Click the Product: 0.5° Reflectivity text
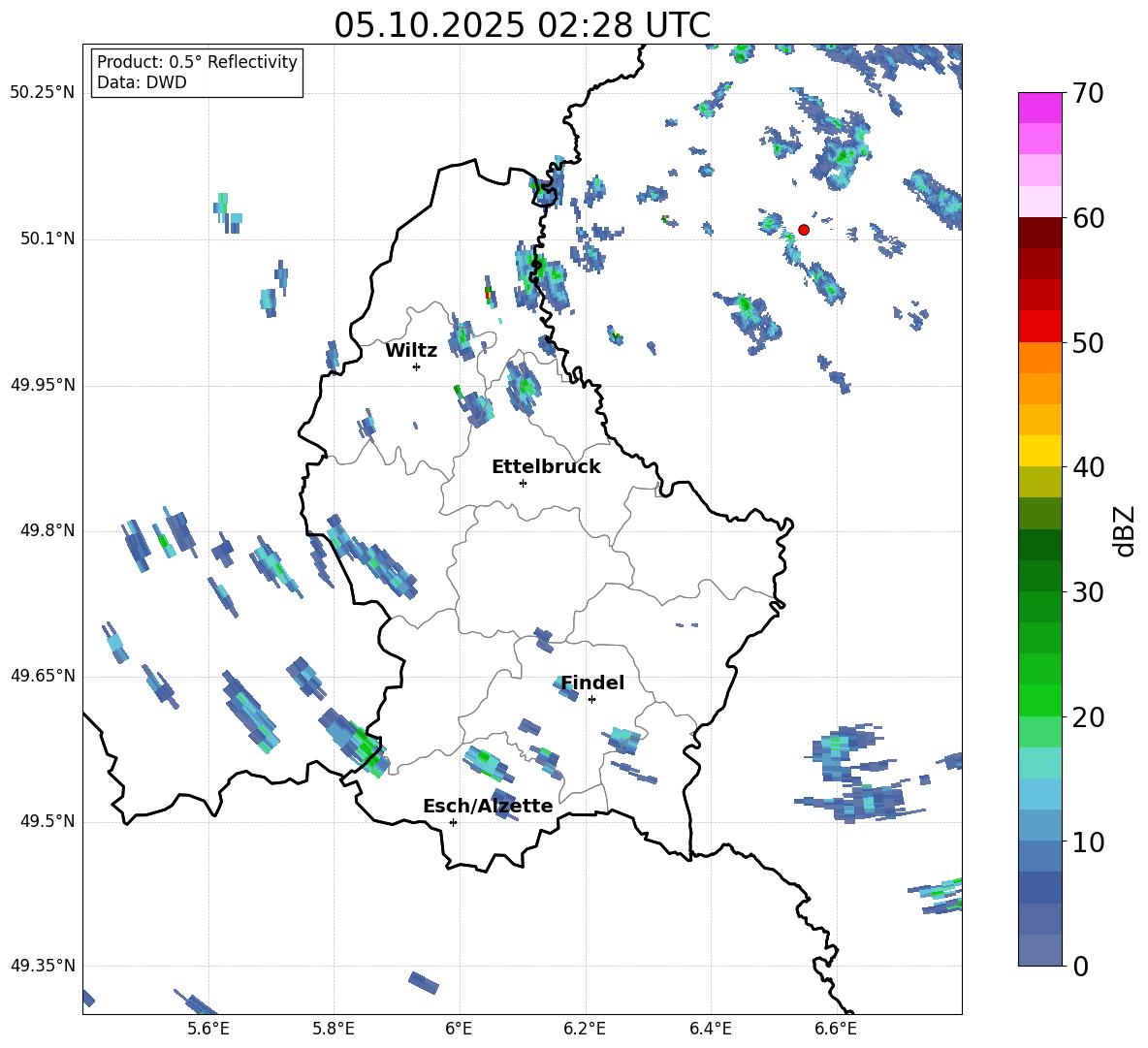The height and width of the screenshot is (1048, 1148). 197,62
